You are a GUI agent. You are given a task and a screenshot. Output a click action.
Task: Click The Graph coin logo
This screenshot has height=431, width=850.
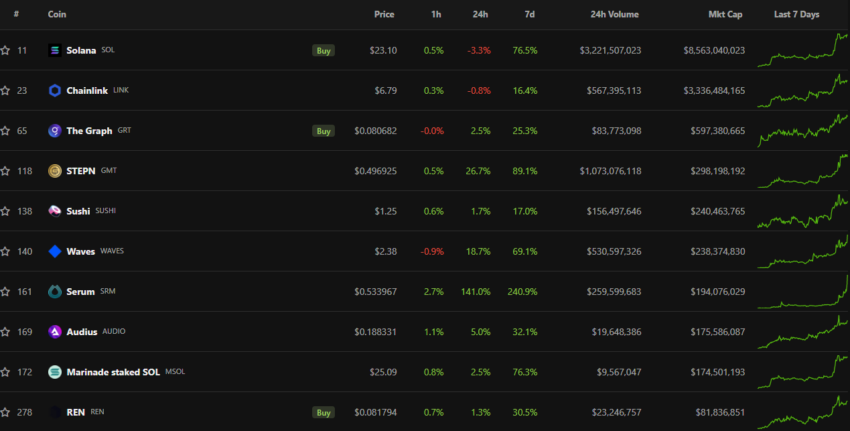pos(55,131)
